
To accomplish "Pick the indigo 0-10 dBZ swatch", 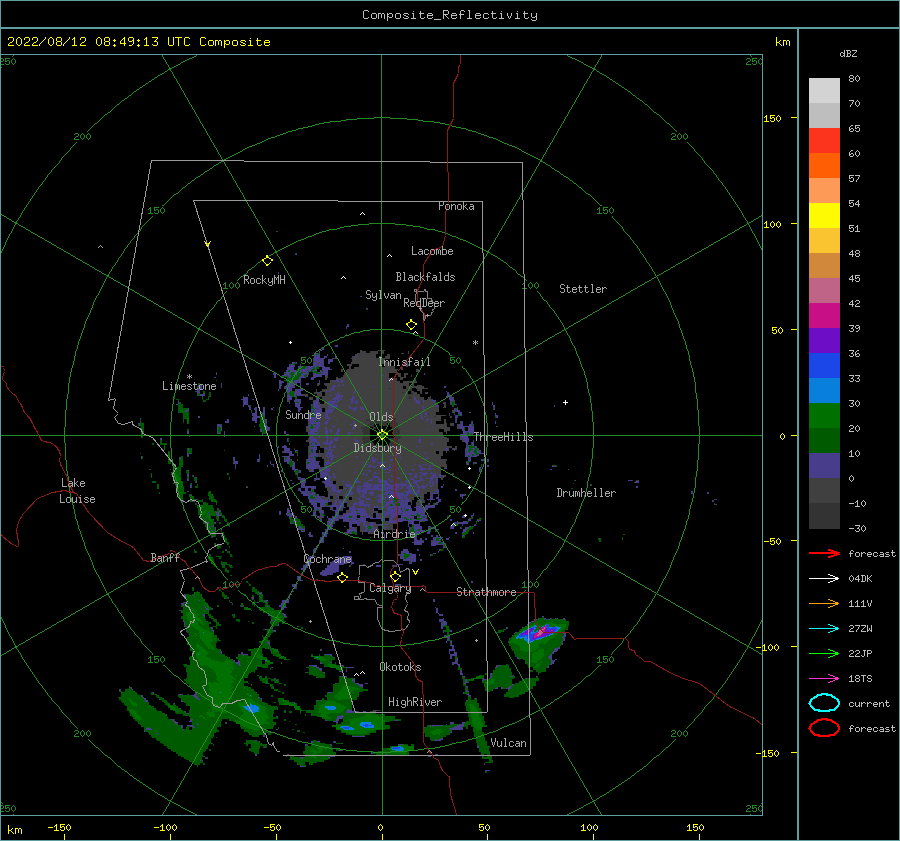I will coord(824,466).
